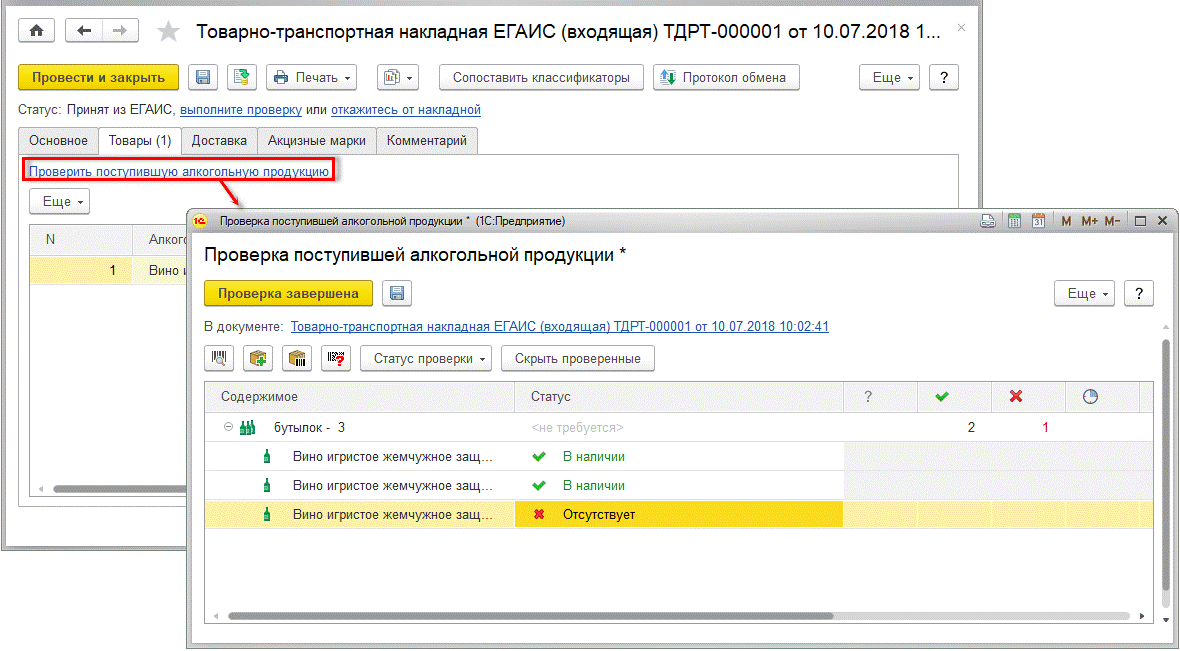Close the invoice tab with the X
1180x651 pixels.
coord(960,28)
